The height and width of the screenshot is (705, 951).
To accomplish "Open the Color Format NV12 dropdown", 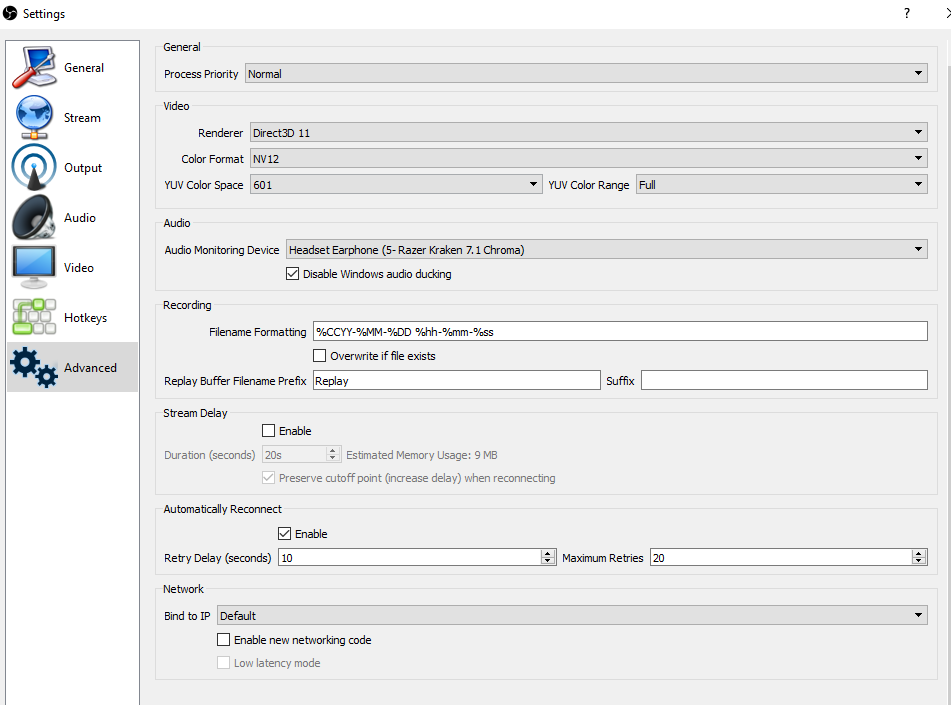I will (588, 158).
